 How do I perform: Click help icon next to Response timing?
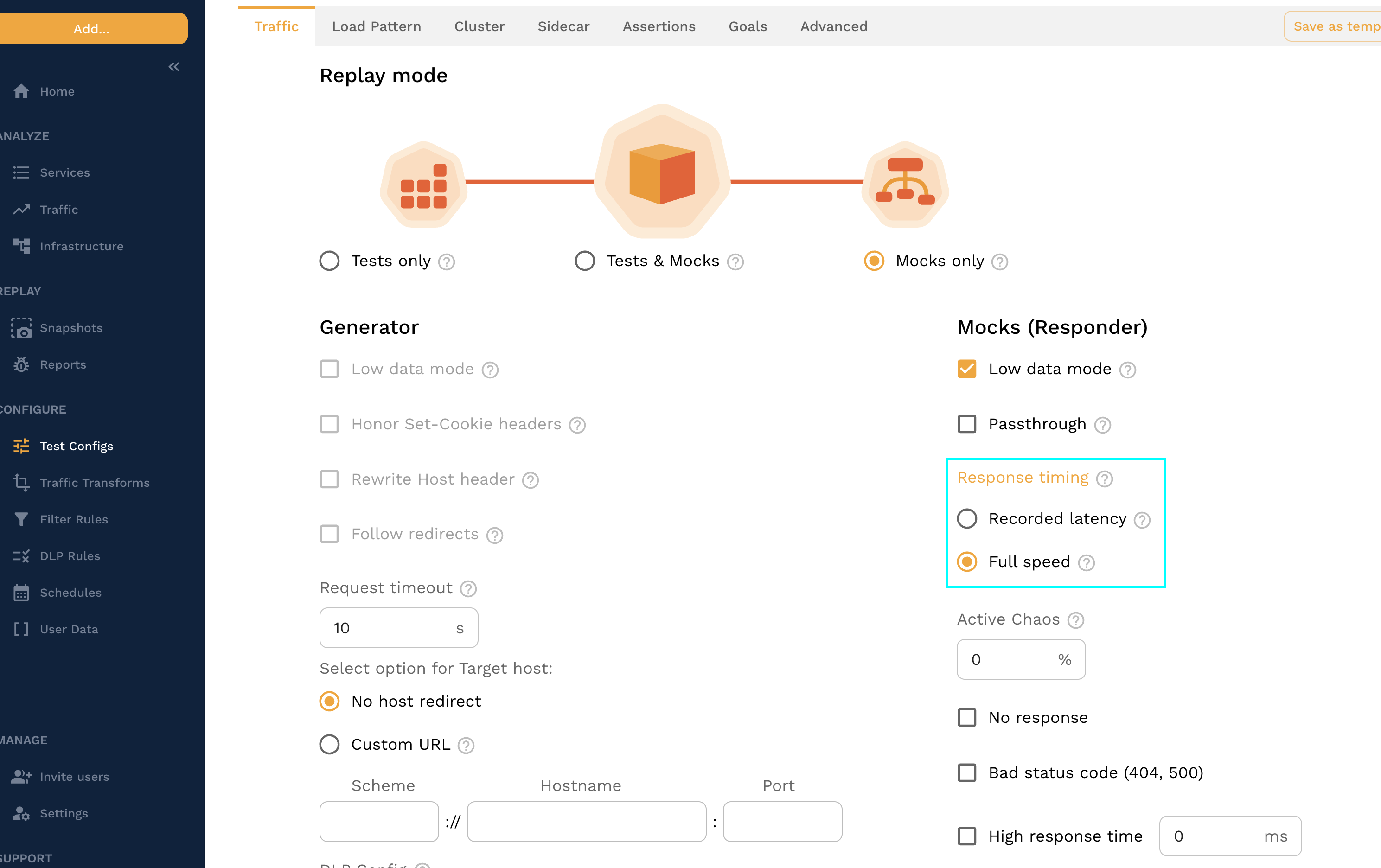pos(1105,479)
